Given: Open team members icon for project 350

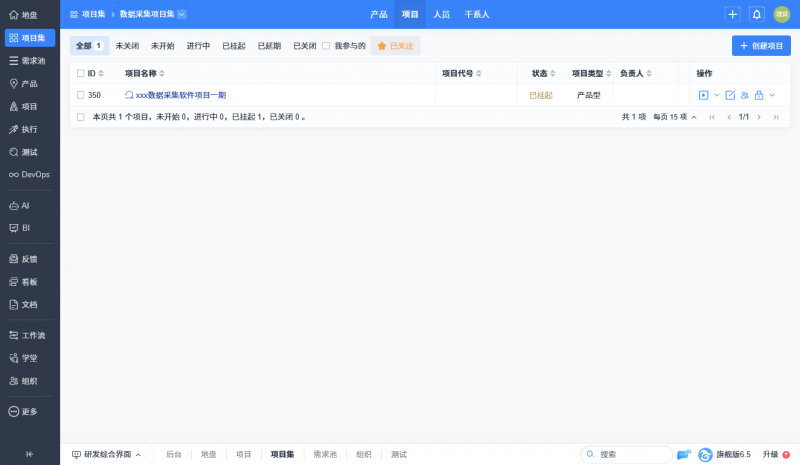Looking at the screenshot, I should tap(745, 95).
